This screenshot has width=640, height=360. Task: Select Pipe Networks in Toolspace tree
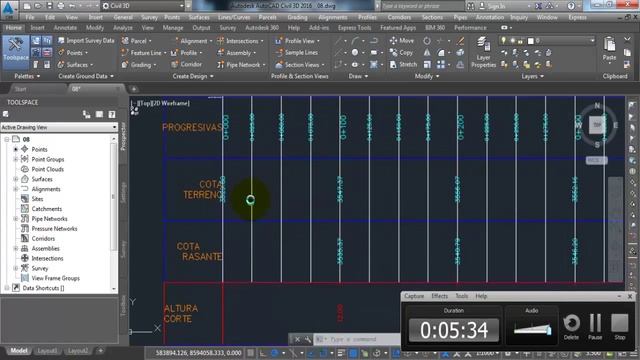click(x=49, y=219)
